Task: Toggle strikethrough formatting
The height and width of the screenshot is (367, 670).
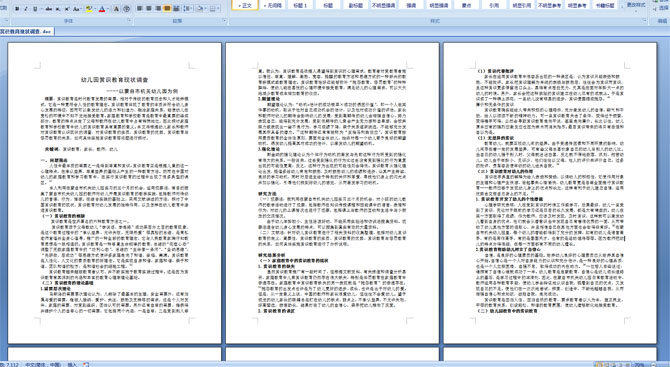Action: click(49, 9)
